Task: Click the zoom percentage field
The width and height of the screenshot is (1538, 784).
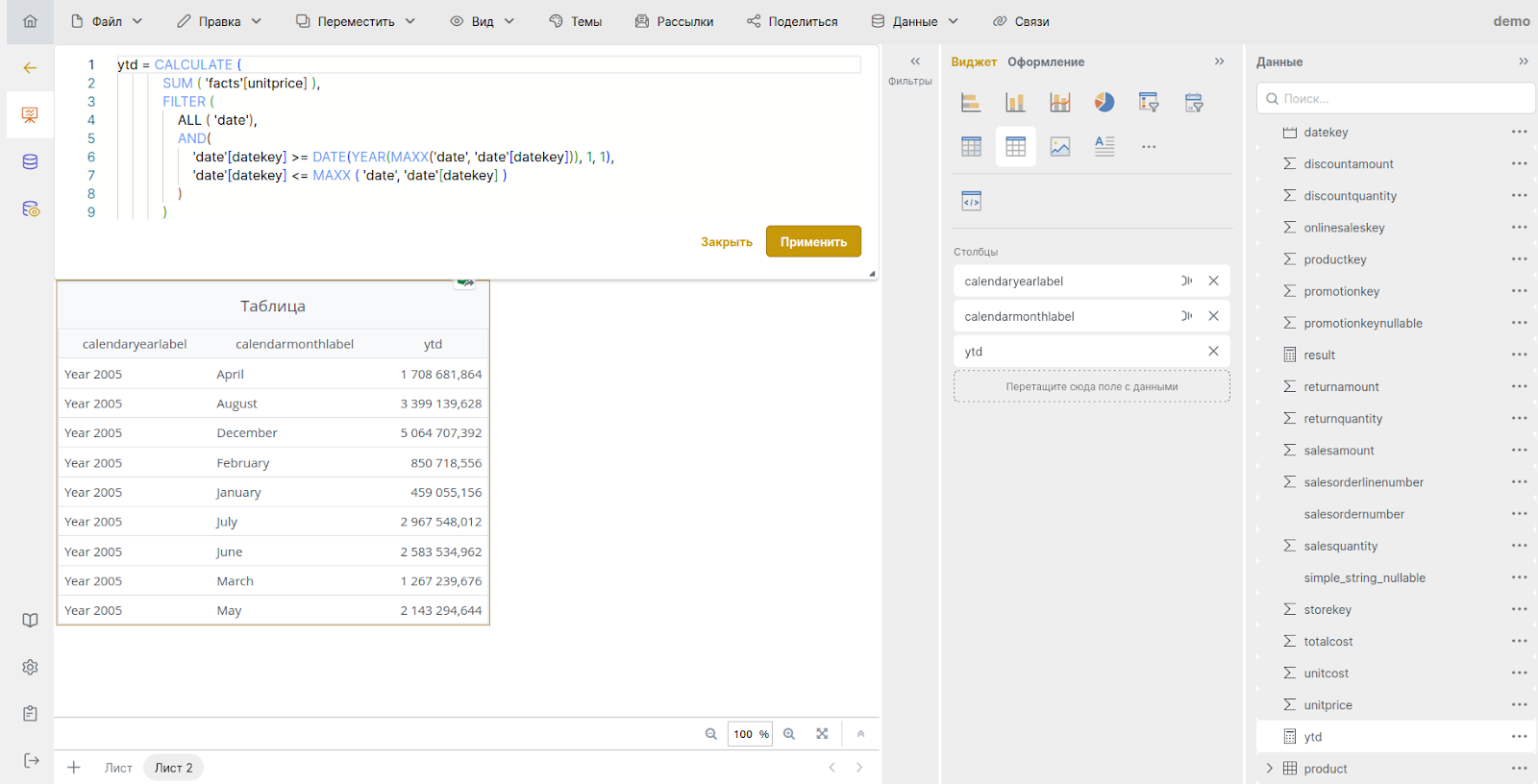Action: (750, 734)
